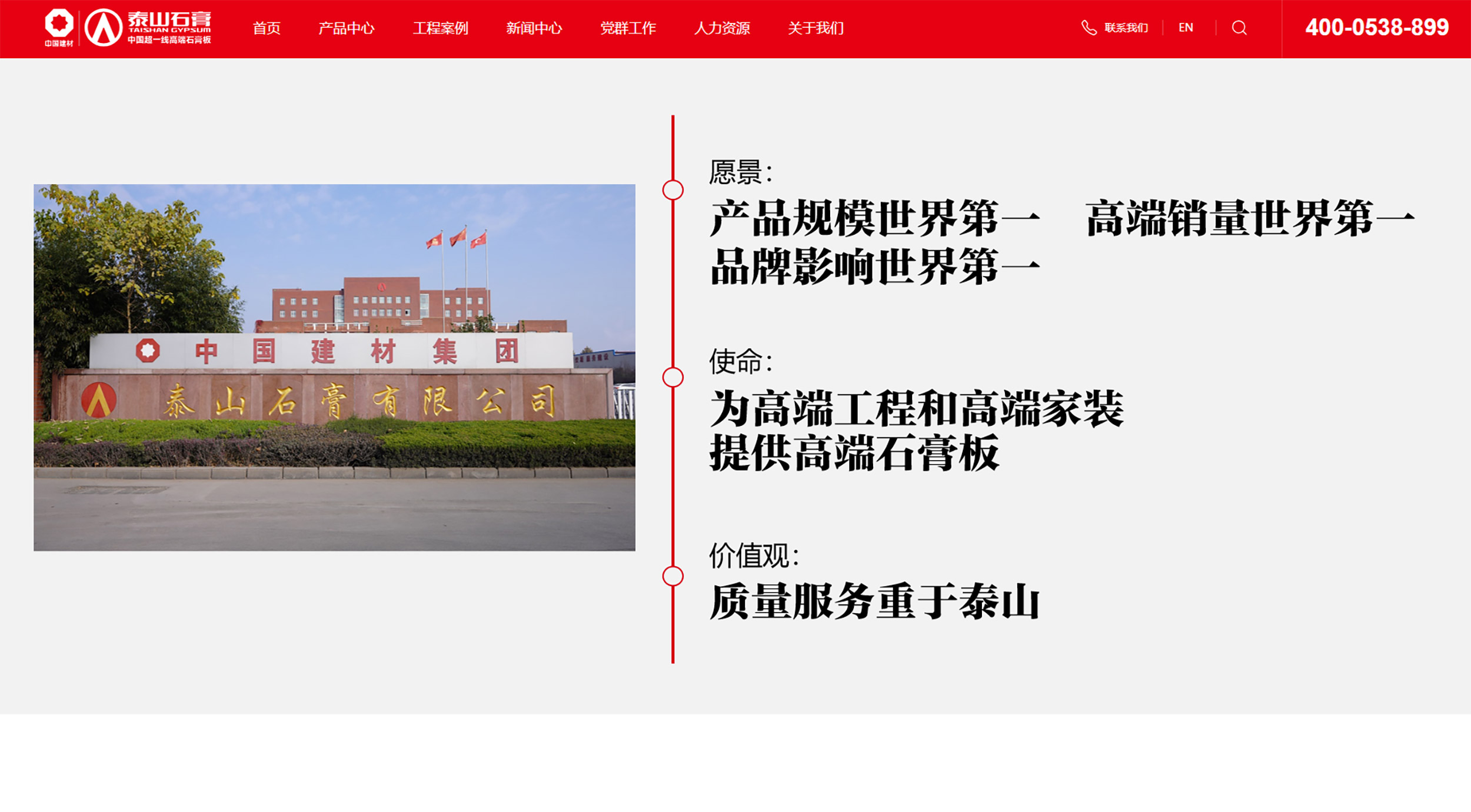Click the text 品牌影响世界第一
This screenshot has height=812, width=1471.
point(875,267)
